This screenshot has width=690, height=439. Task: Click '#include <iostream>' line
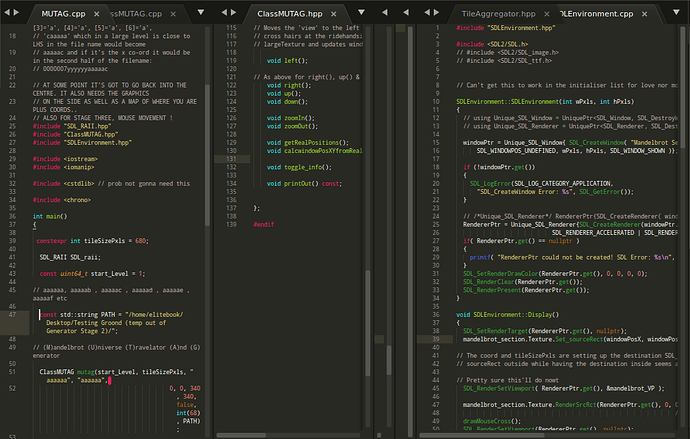65,159
